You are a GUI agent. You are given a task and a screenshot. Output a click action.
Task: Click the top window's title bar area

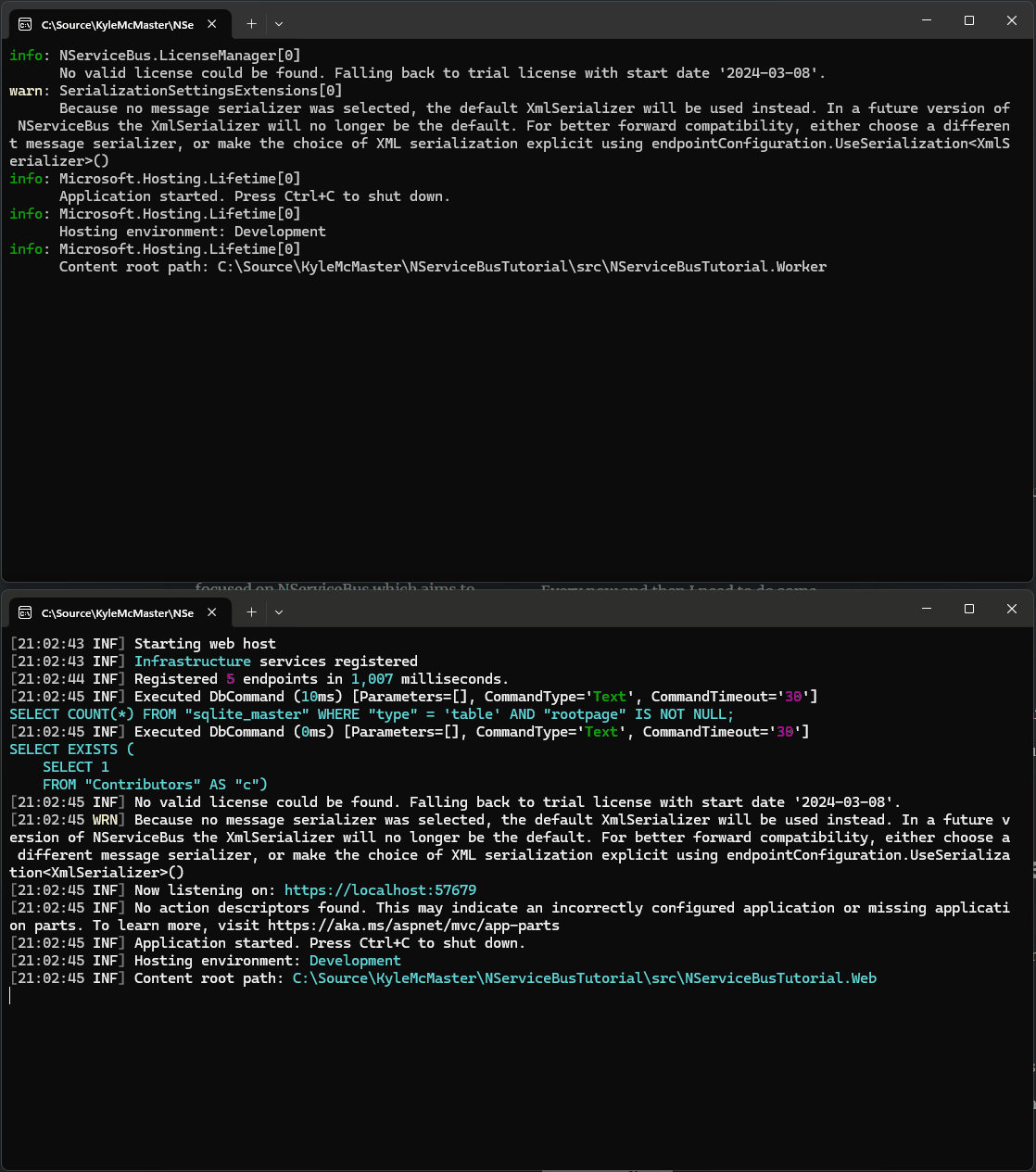[x=556, y=20]
